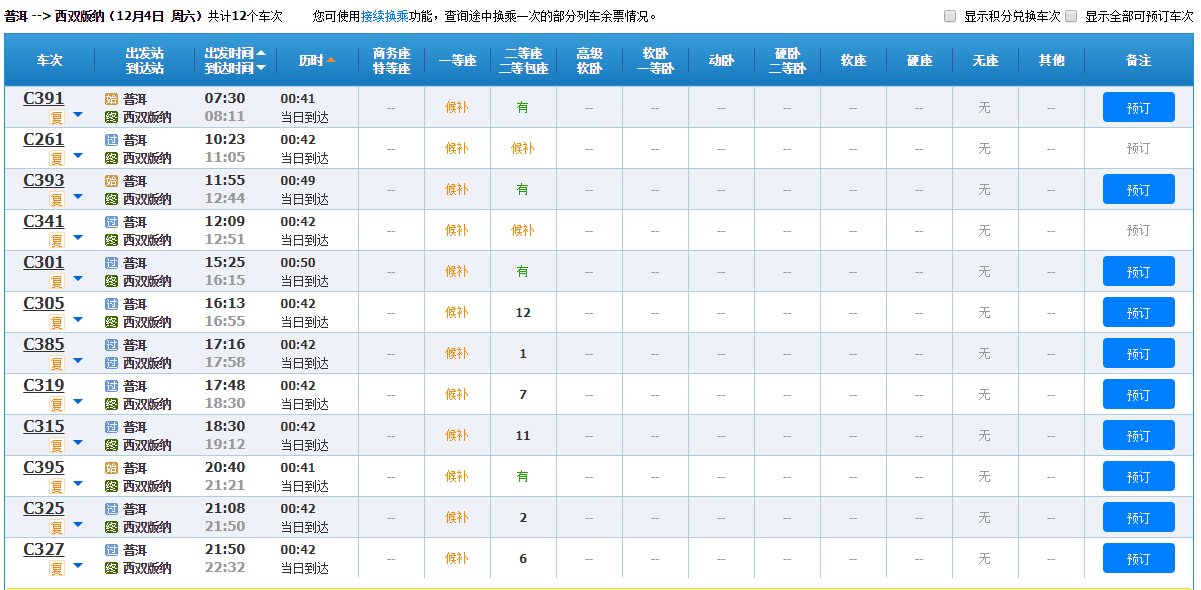Viewport: 1201px width, 590px height.
Task: Enable the 显示积分兑换车次 checkbox
Action: pos(949,15)
